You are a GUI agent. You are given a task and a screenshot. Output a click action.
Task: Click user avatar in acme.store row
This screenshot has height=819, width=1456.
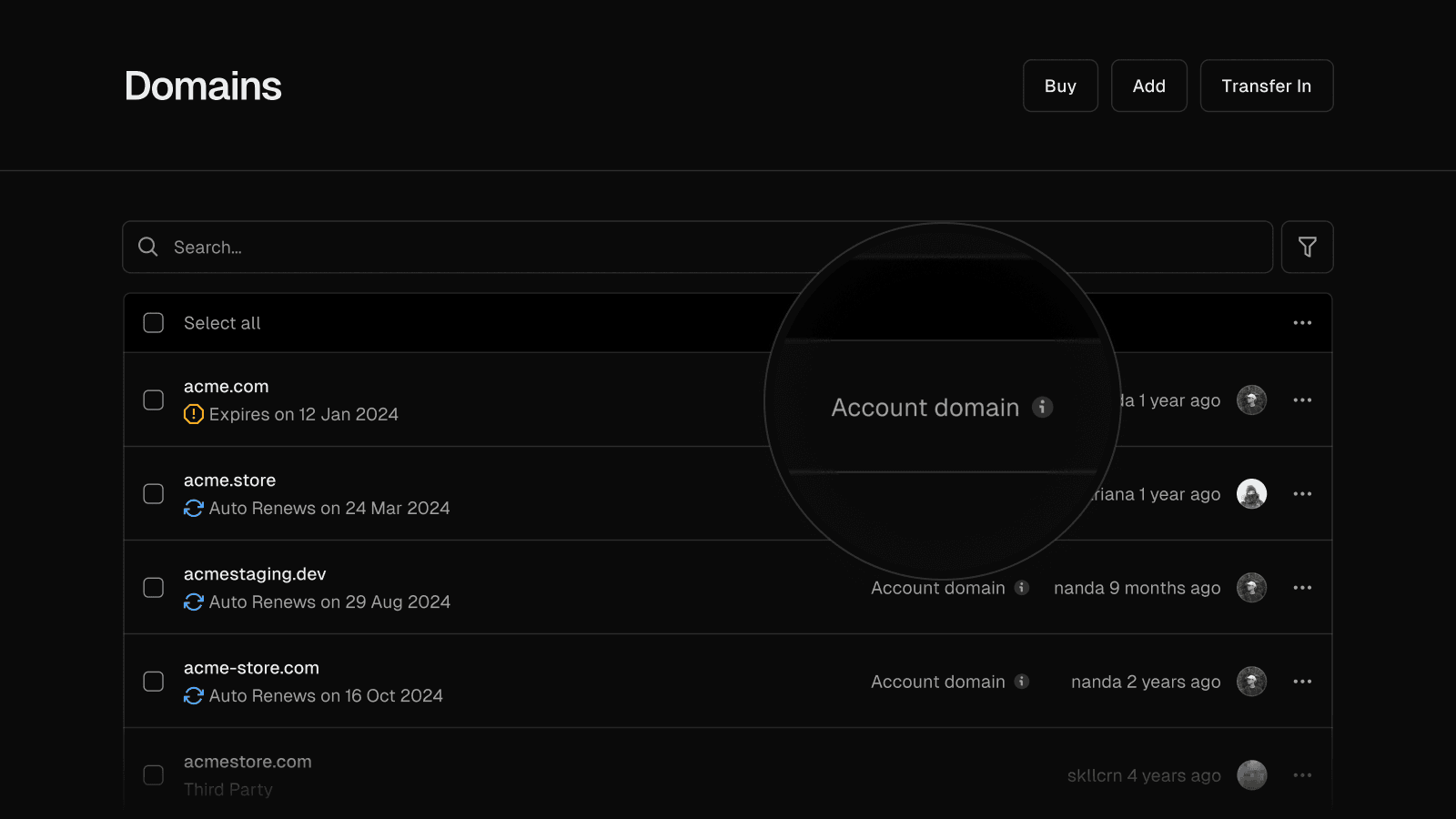[x=1251, y=494]
